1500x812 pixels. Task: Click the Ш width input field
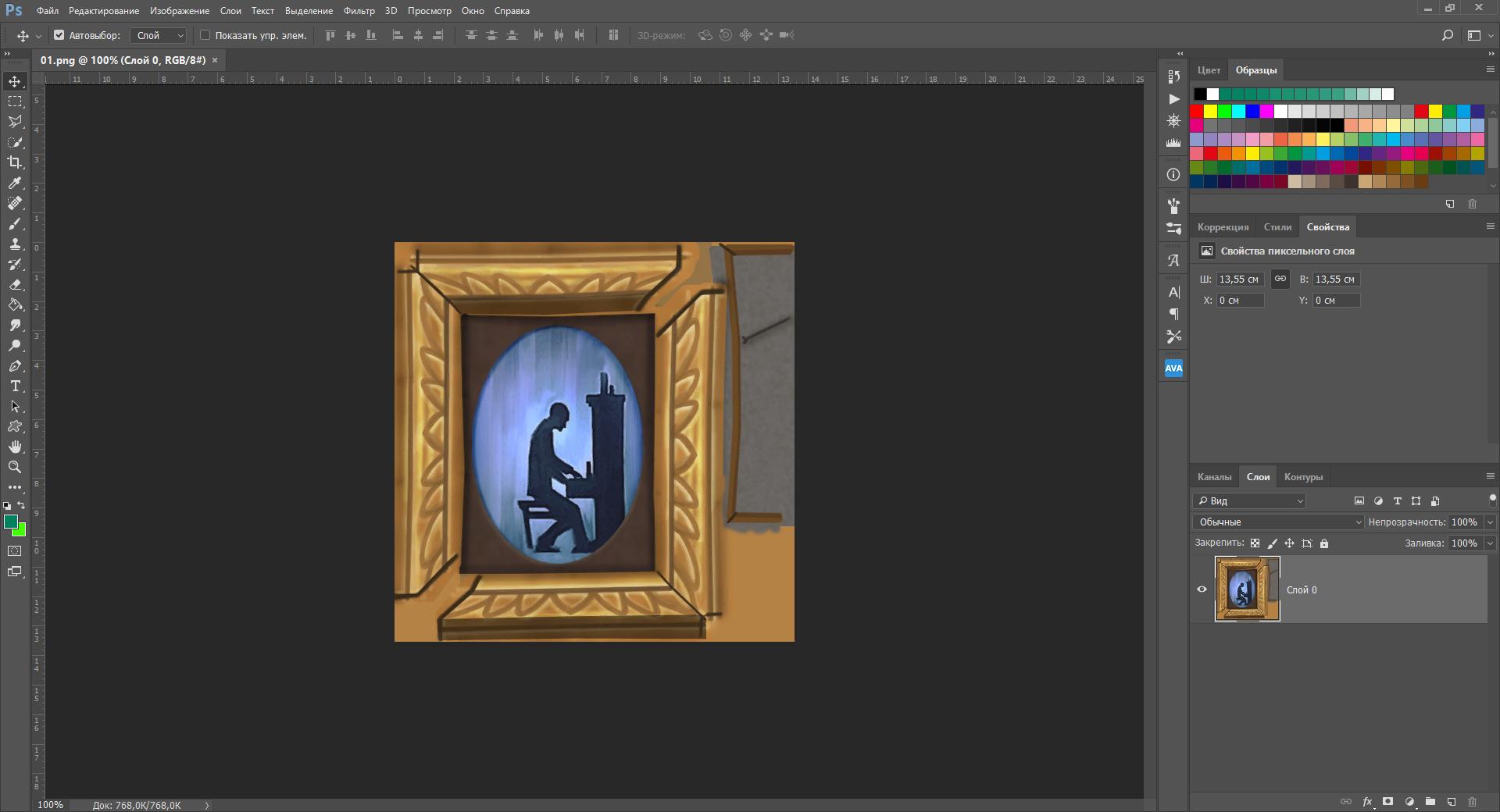tap(1239, 280)
